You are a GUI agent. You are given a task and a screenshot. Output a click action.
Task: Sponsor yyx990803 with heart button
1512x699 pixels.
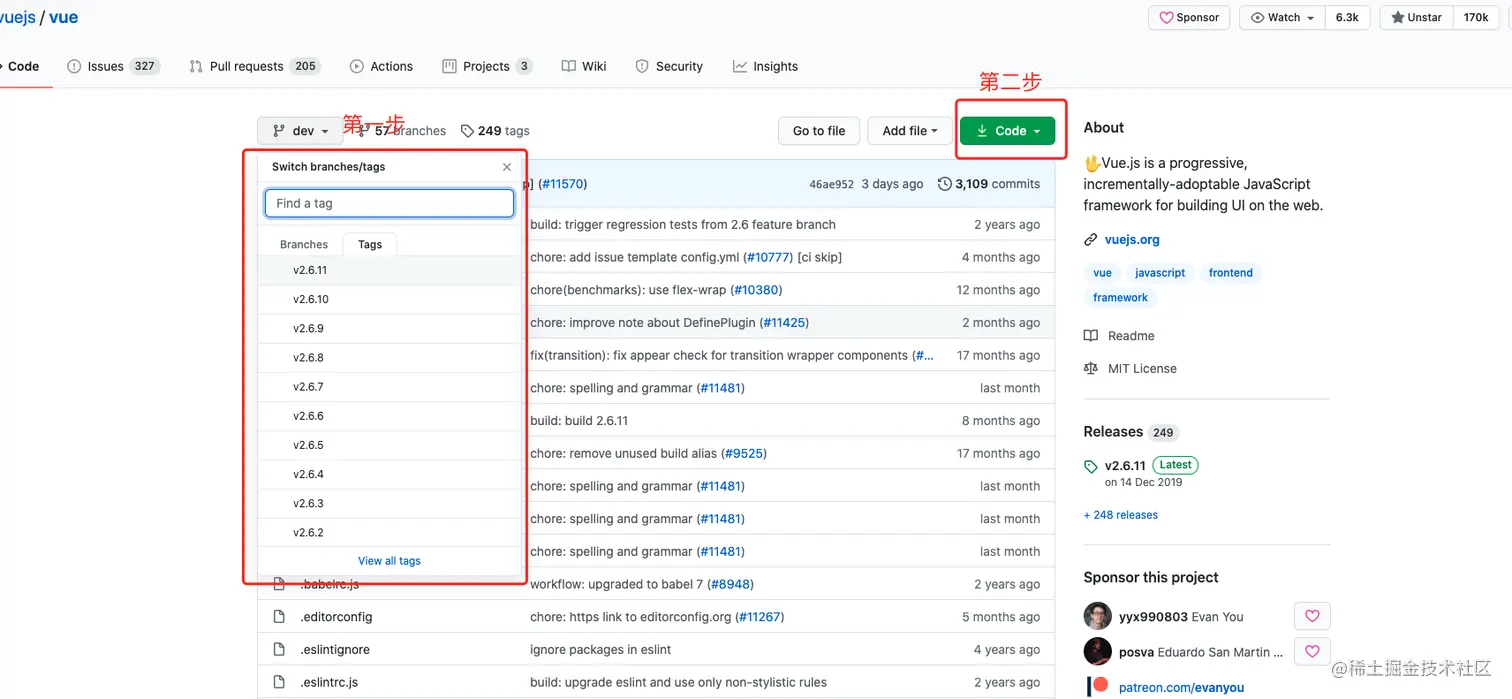[x=1312, y=616]
